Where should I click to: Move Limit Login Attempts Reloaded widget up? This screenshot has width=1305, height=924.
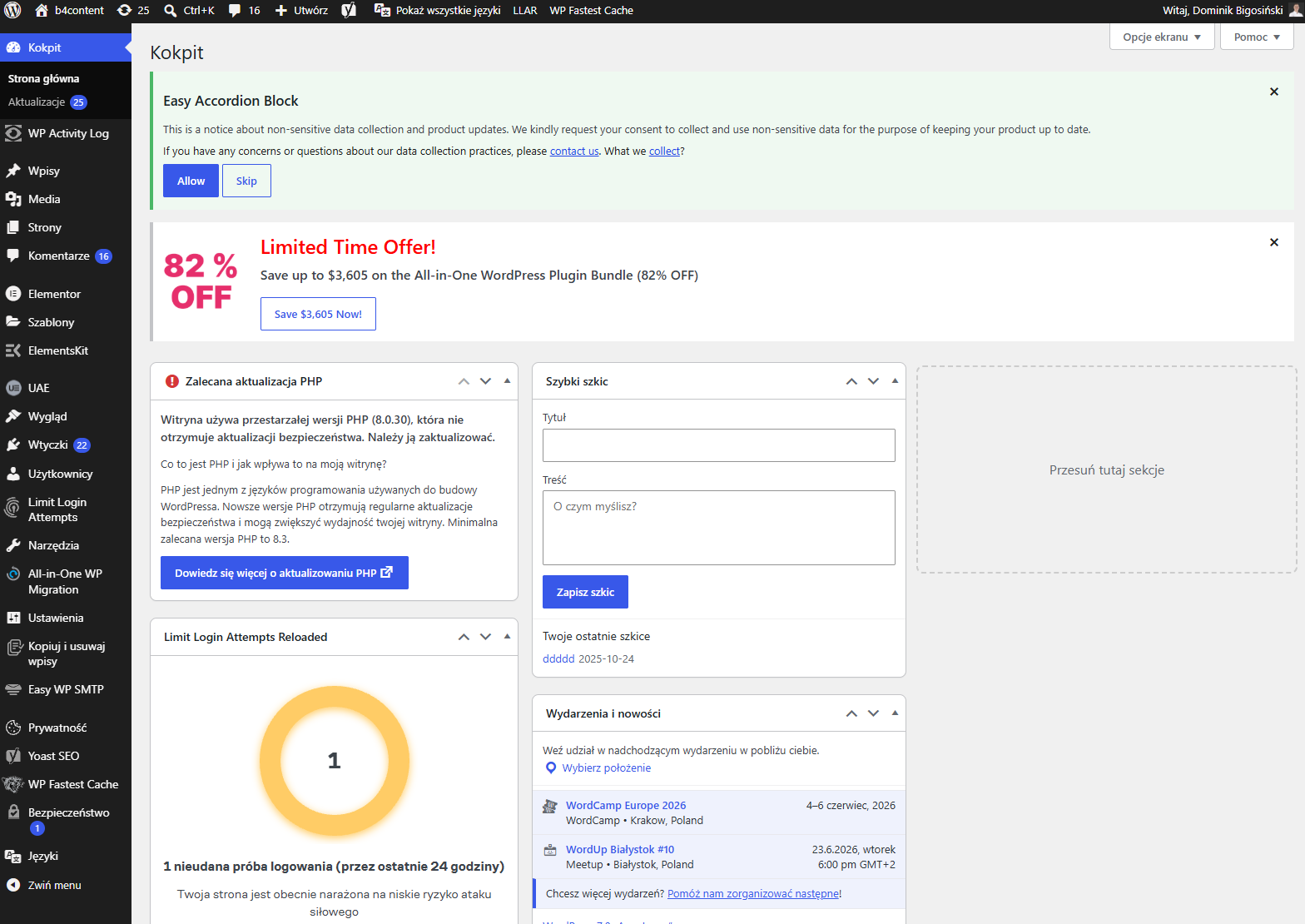[x=464, y=637]
